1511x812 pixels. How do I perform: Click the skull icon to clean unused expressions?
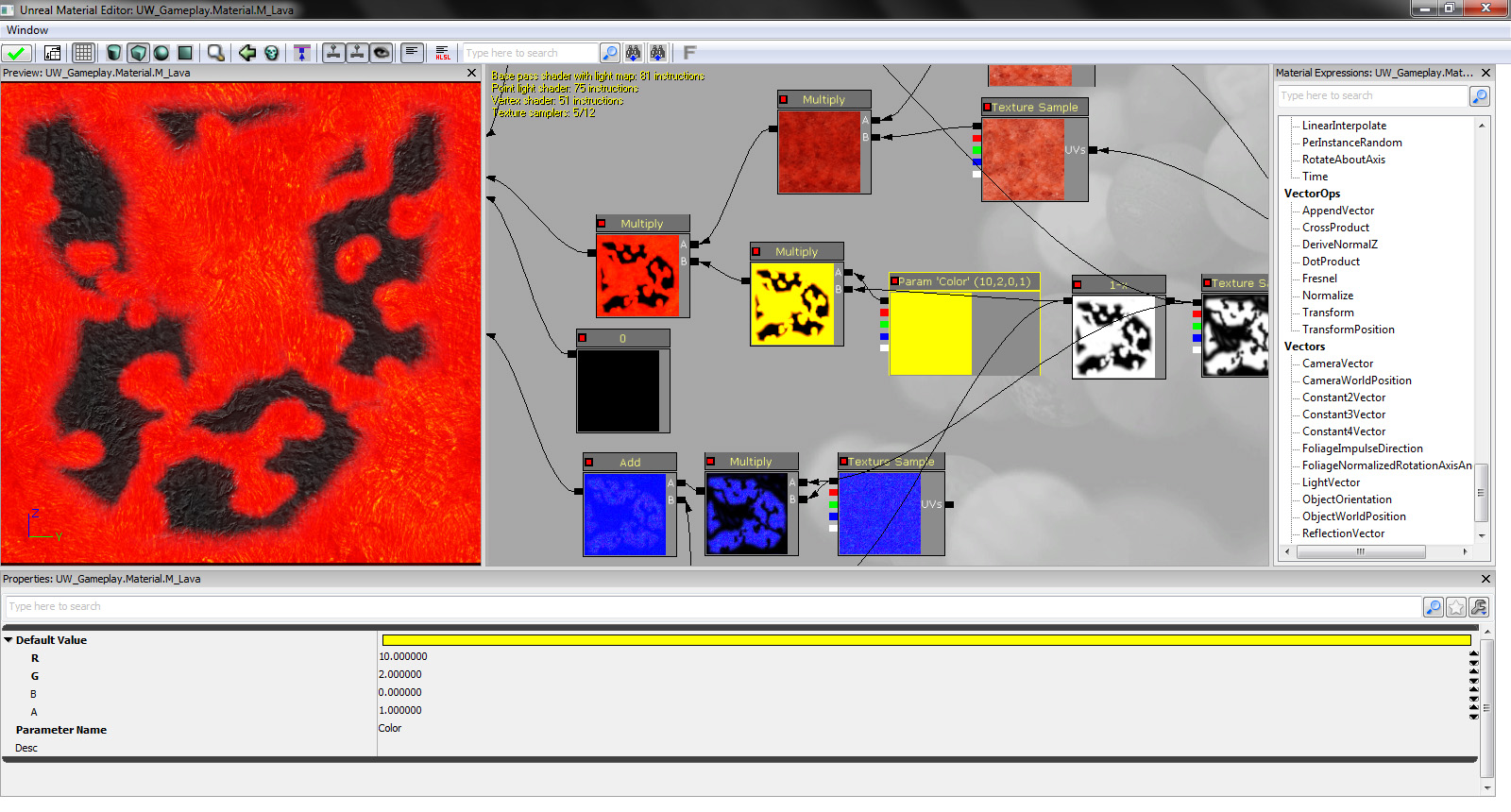pyautogui.click(x=272, y=53)
